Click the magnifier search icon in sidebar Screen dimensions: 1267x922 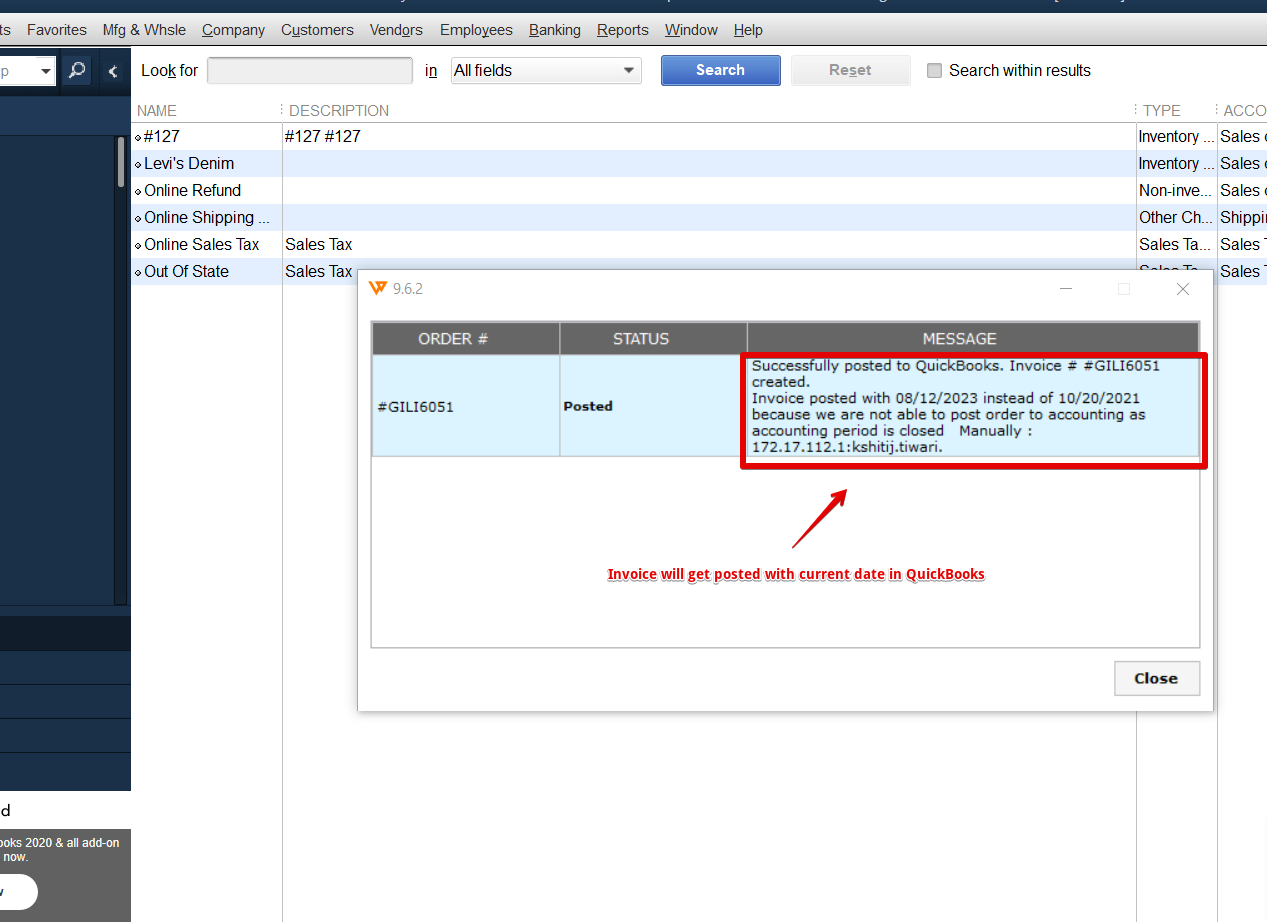(77, 71)
